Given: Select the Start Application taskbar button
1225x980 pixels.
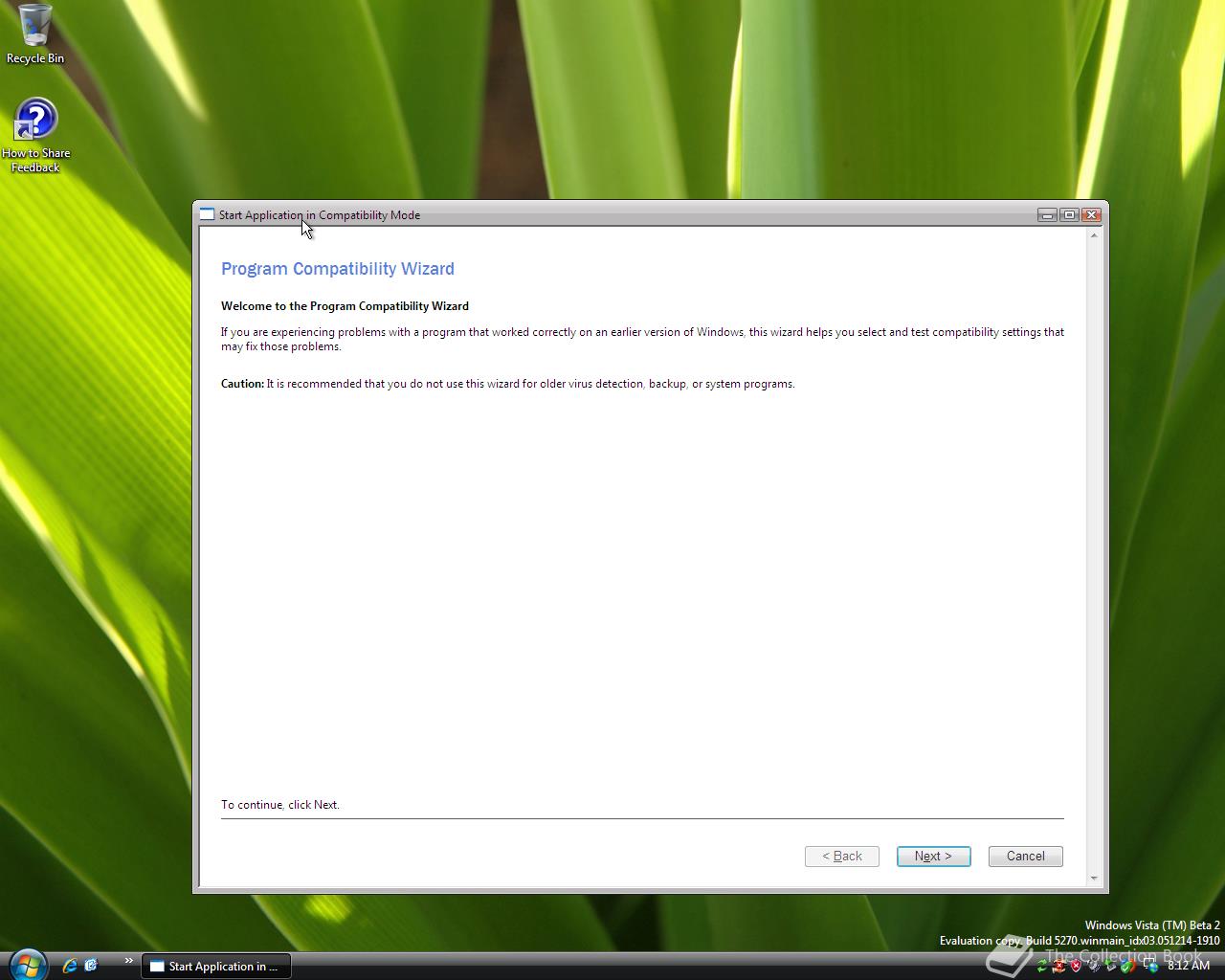Looking at the screenshot, I should (x=216, y=967).
